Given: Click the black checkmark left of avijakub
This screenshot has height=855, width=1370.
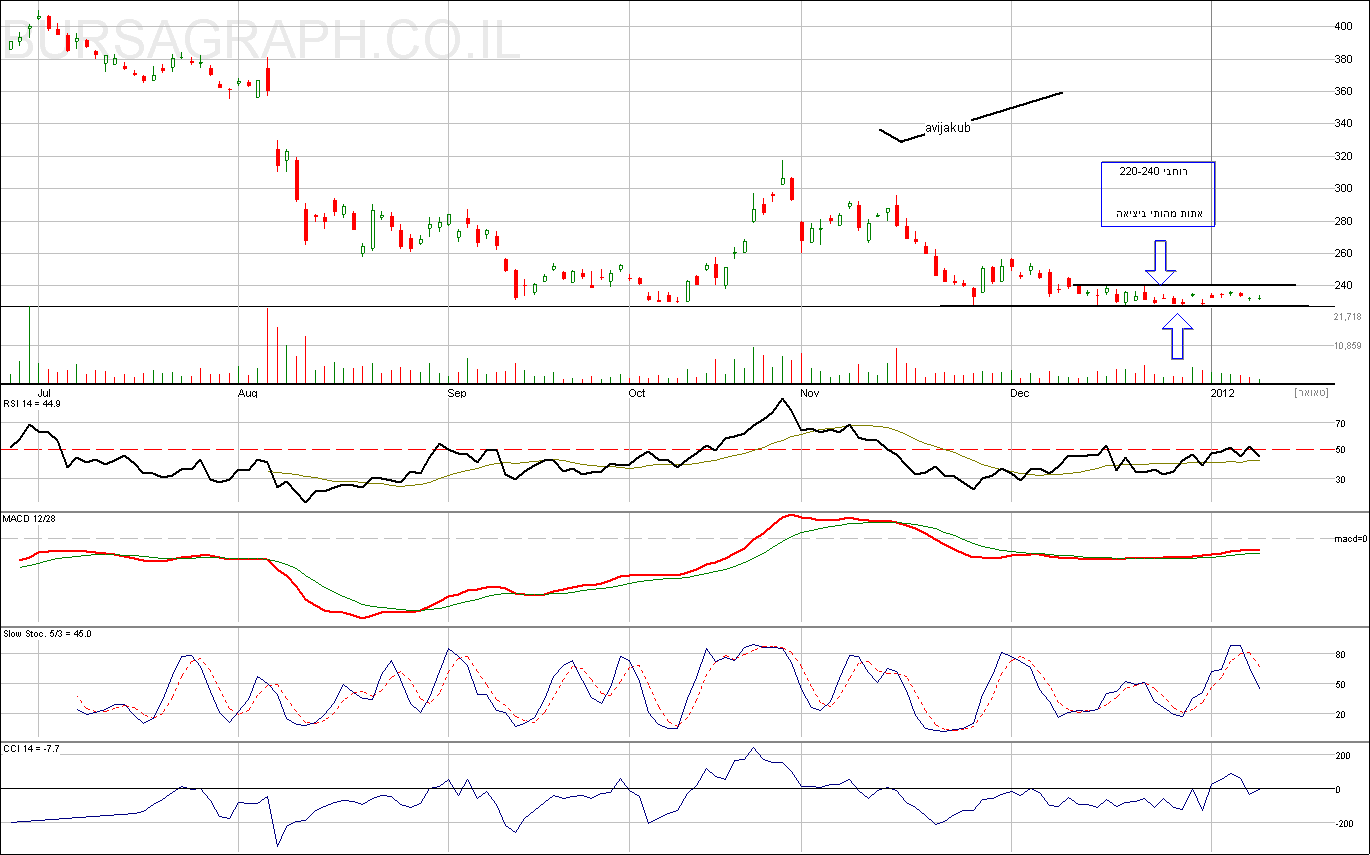Looking at the screenshot, I should (x=899, y=135).
